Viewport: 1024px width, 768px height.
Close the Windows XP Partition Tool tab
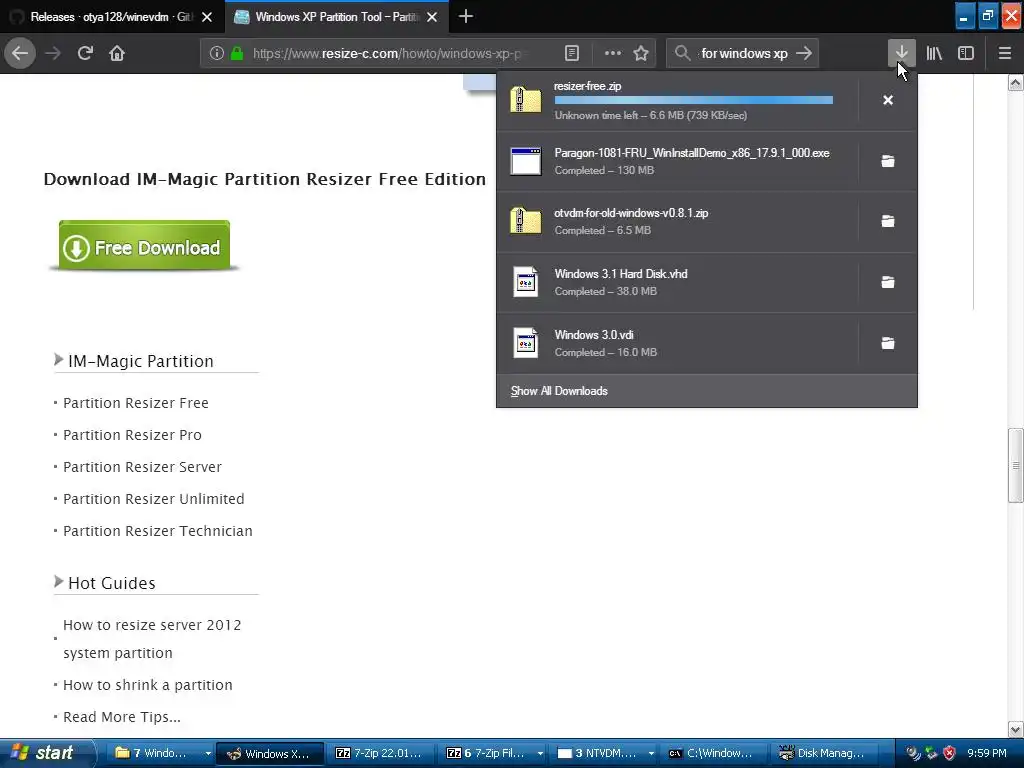coord(432,17)
